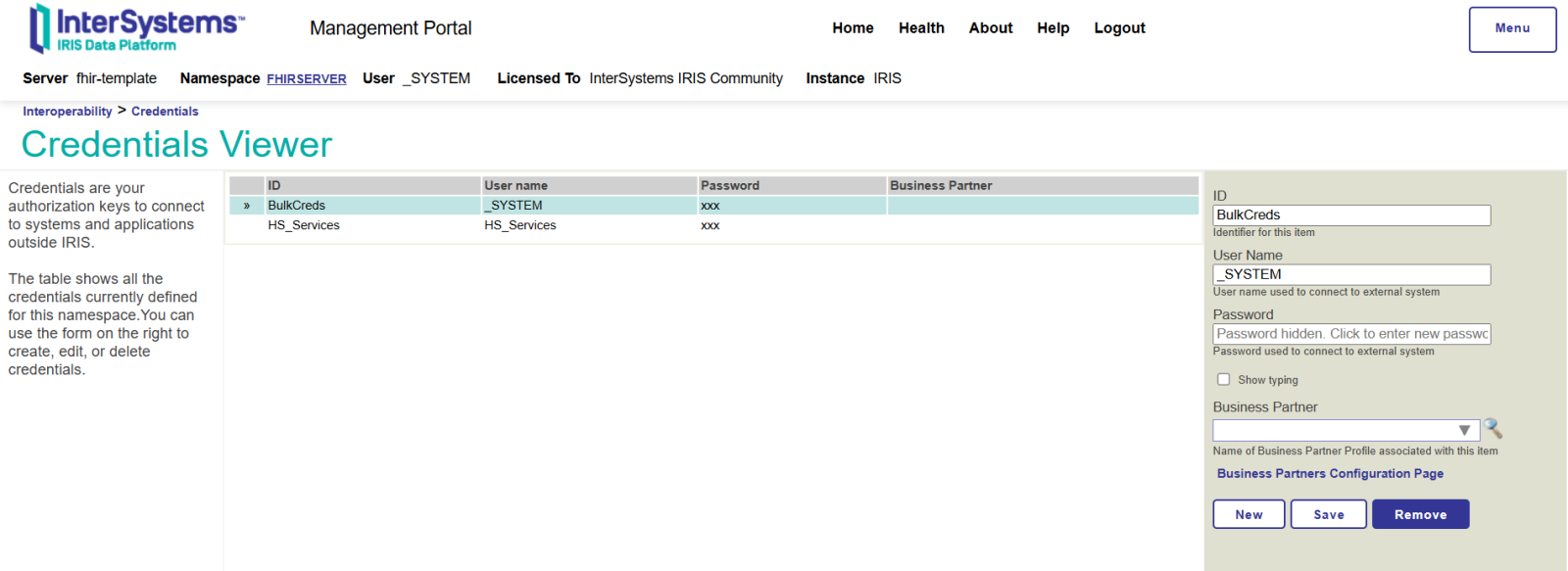Remove the selected BulkCreds credential
Image resolution: width=1568 pixels, height=571 pixels.
(1420, 514)
